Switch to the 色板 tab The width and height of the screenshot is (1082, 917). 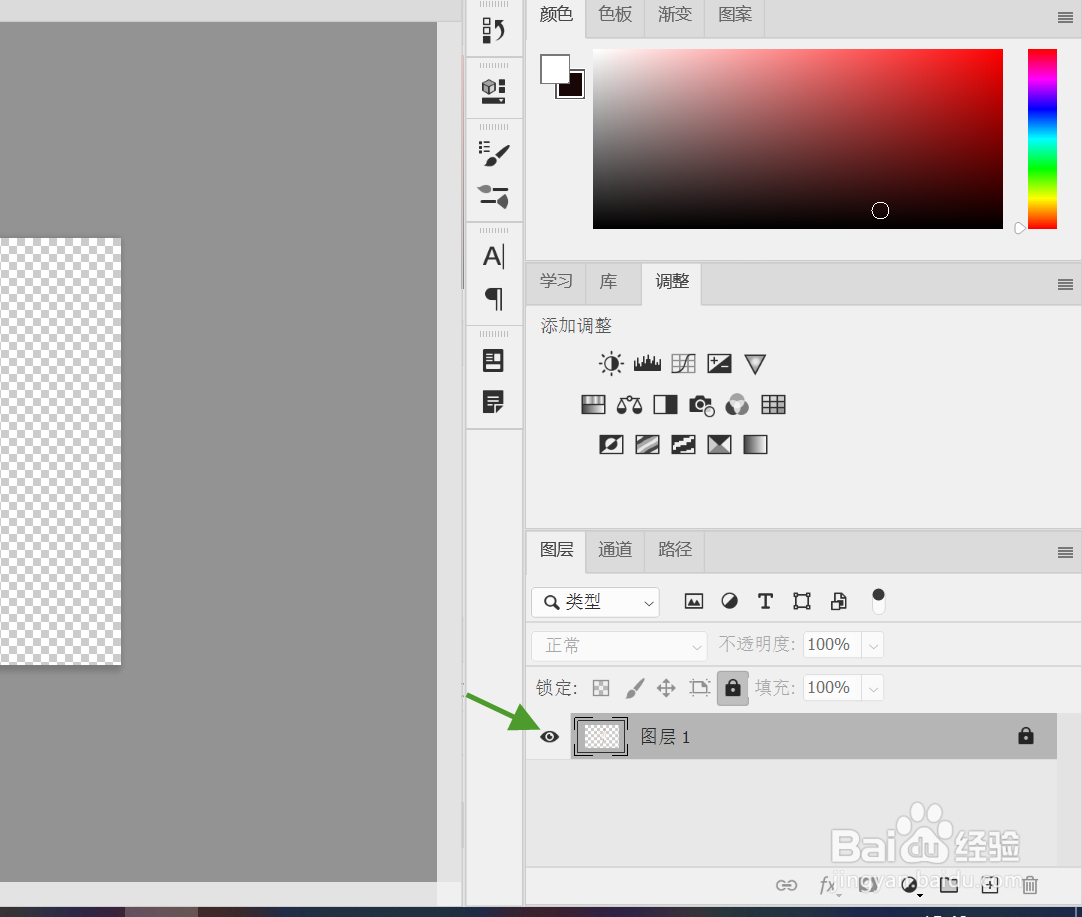615,14
